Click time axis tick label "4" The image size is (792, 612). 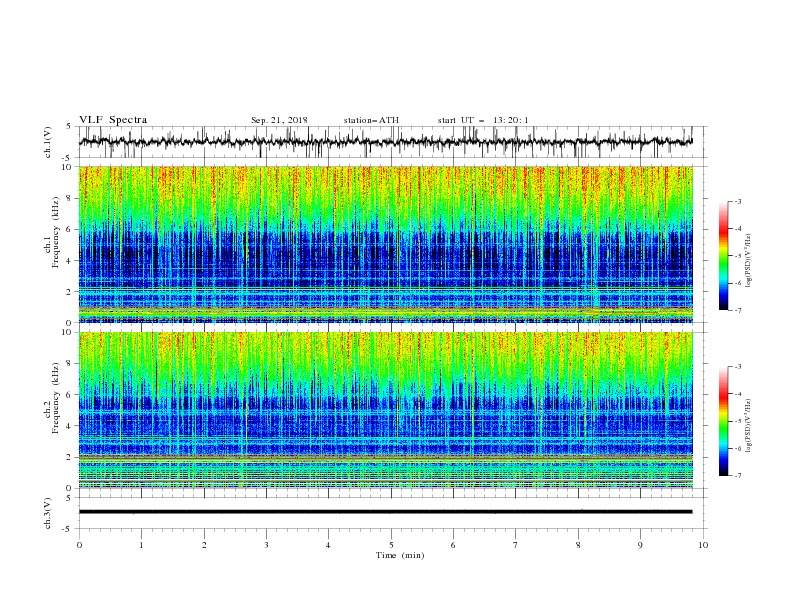(x=328, y=545)
